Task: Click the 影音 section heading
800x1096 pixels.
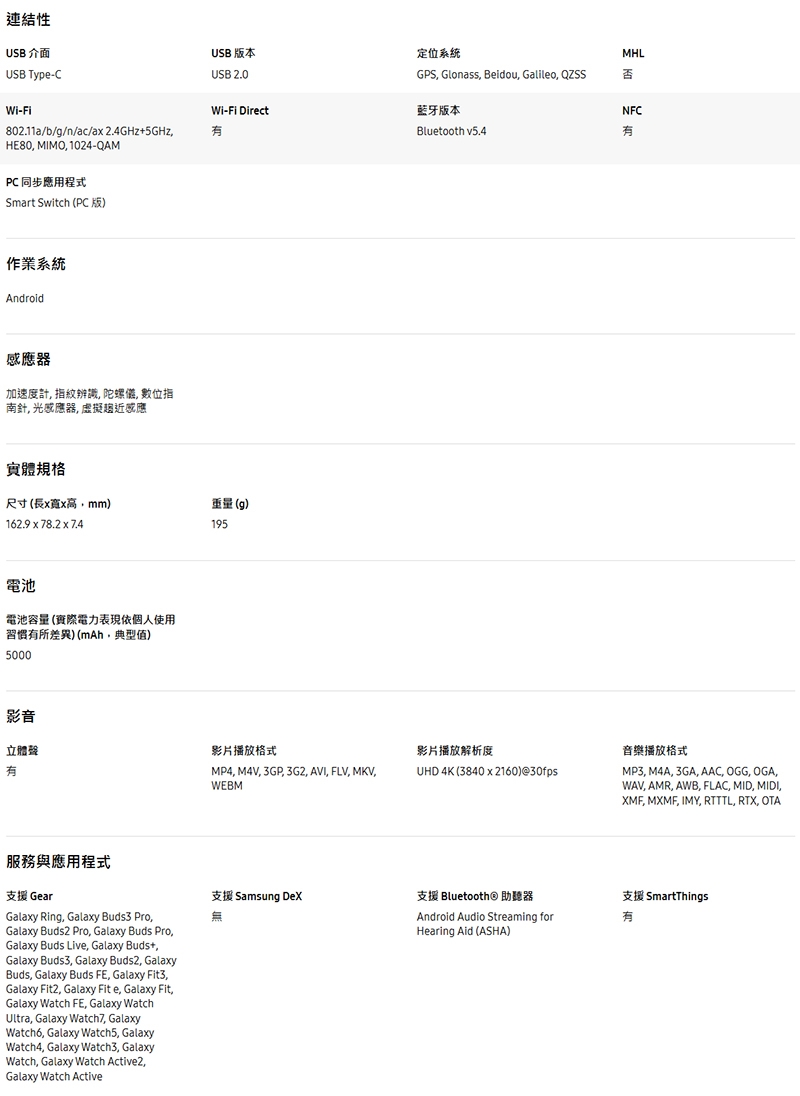Action: point(21,717)
